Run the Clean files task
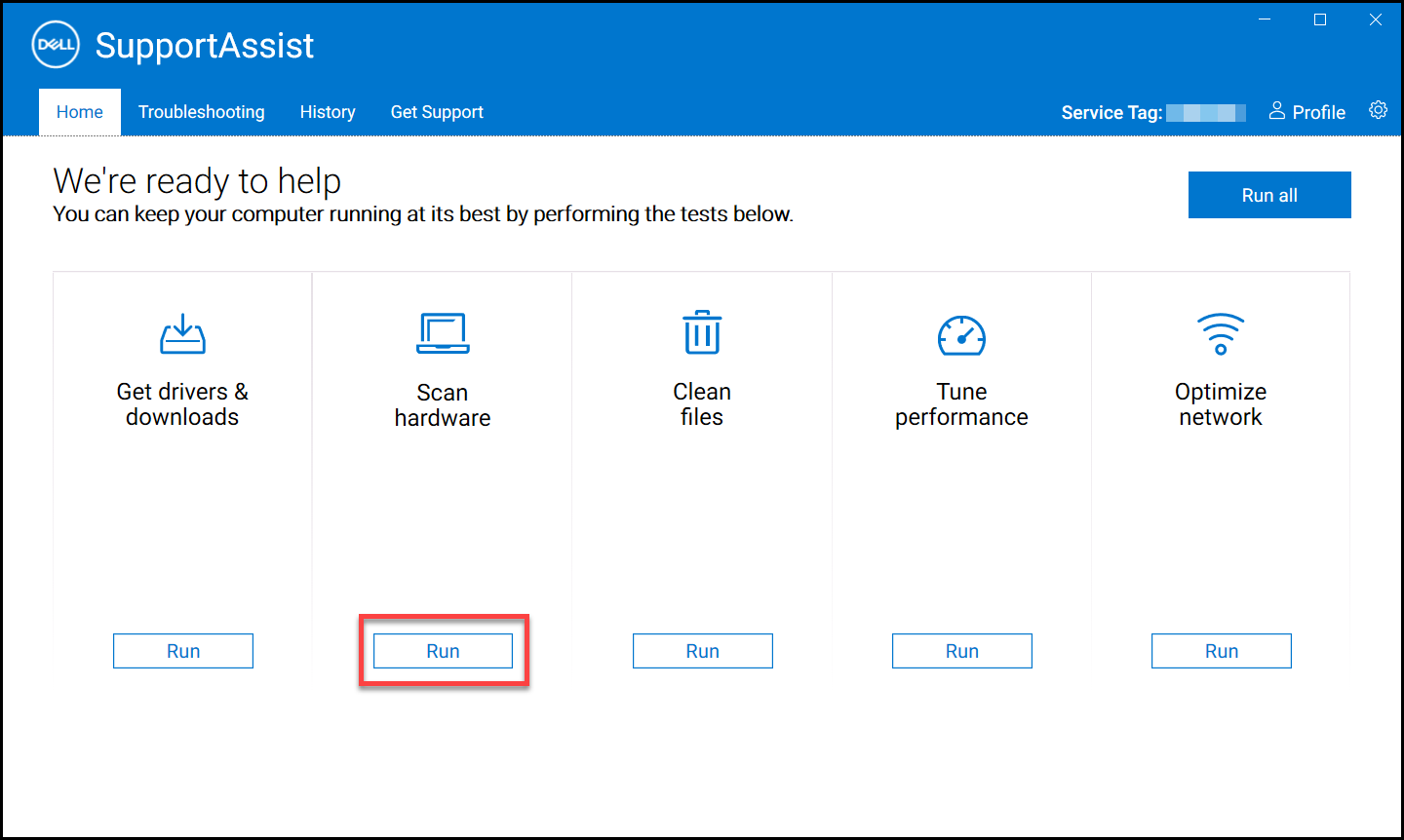Viewport: 1404px width, 840px height. pos(702,650)
